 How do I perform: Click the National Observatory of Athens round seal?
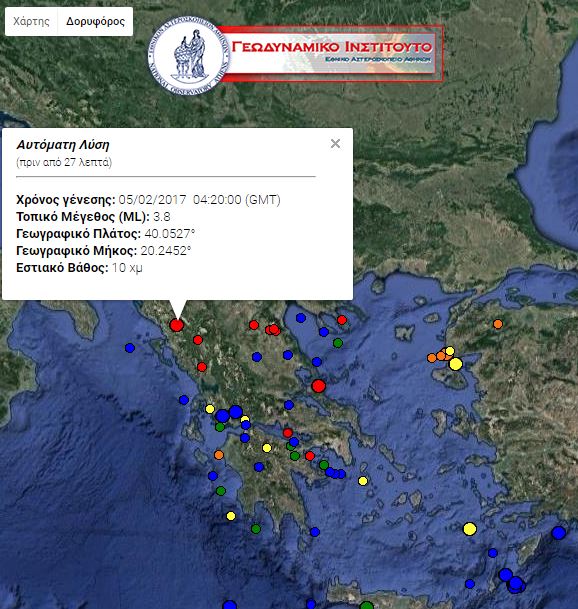[189, 55]
